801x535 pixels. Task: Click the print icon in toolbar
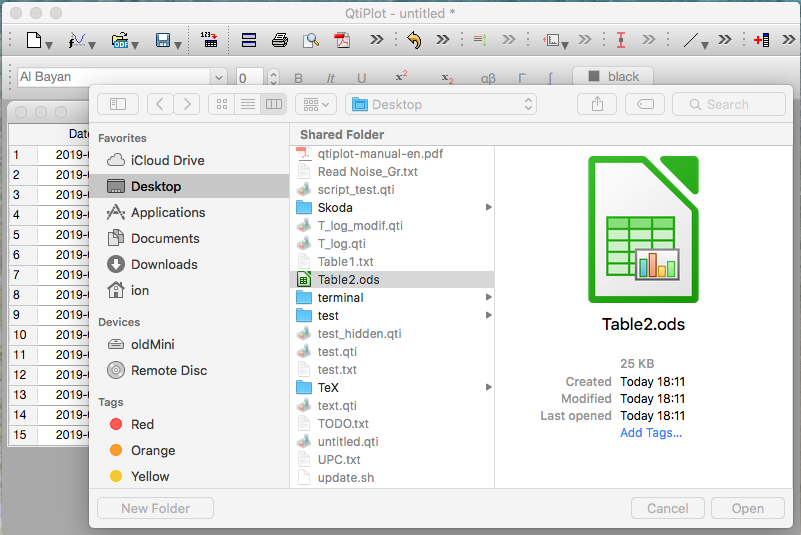point(280,41)
